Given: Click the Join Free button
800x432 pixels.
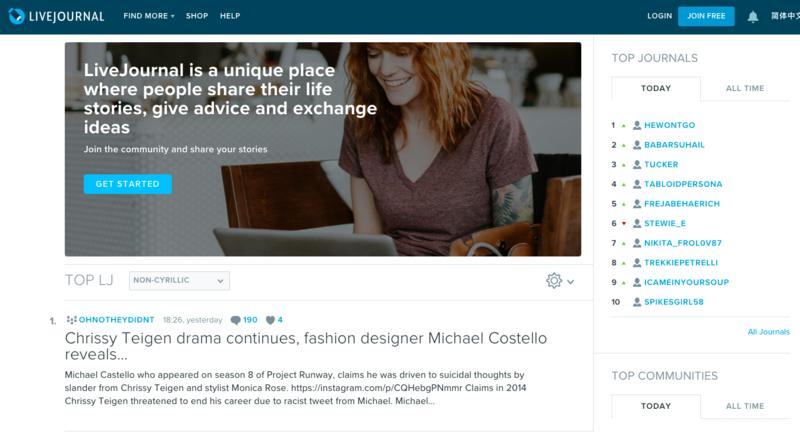Looking at the screenshot, I should [706, 16].
